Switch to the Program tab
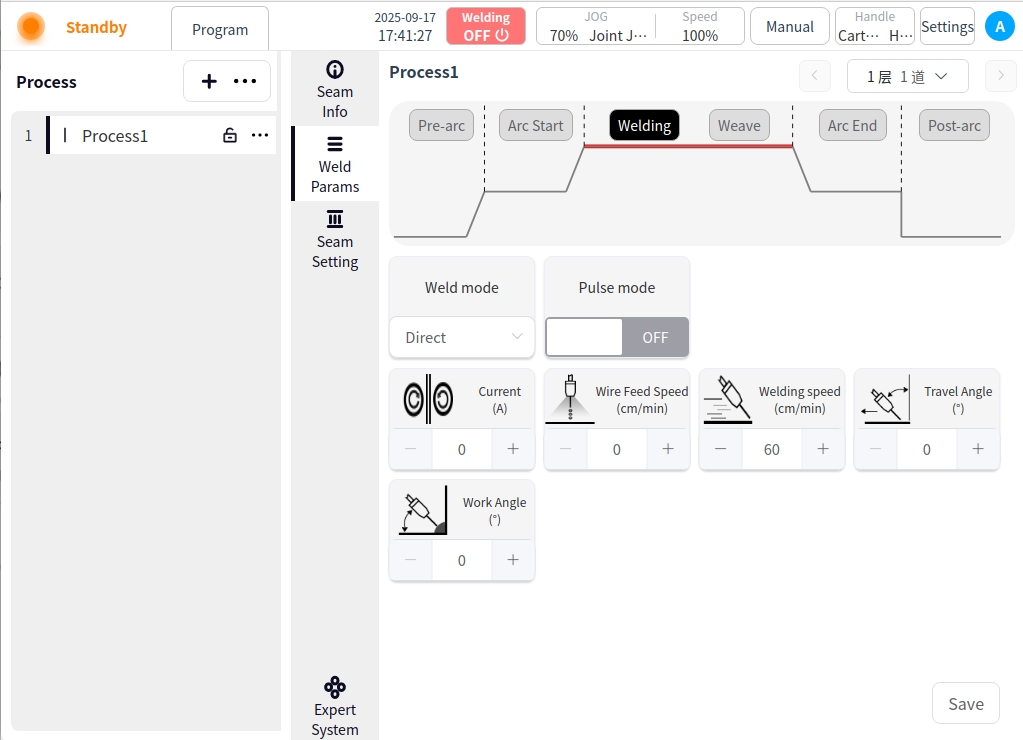1023x740 pixels. click(220, 29)
